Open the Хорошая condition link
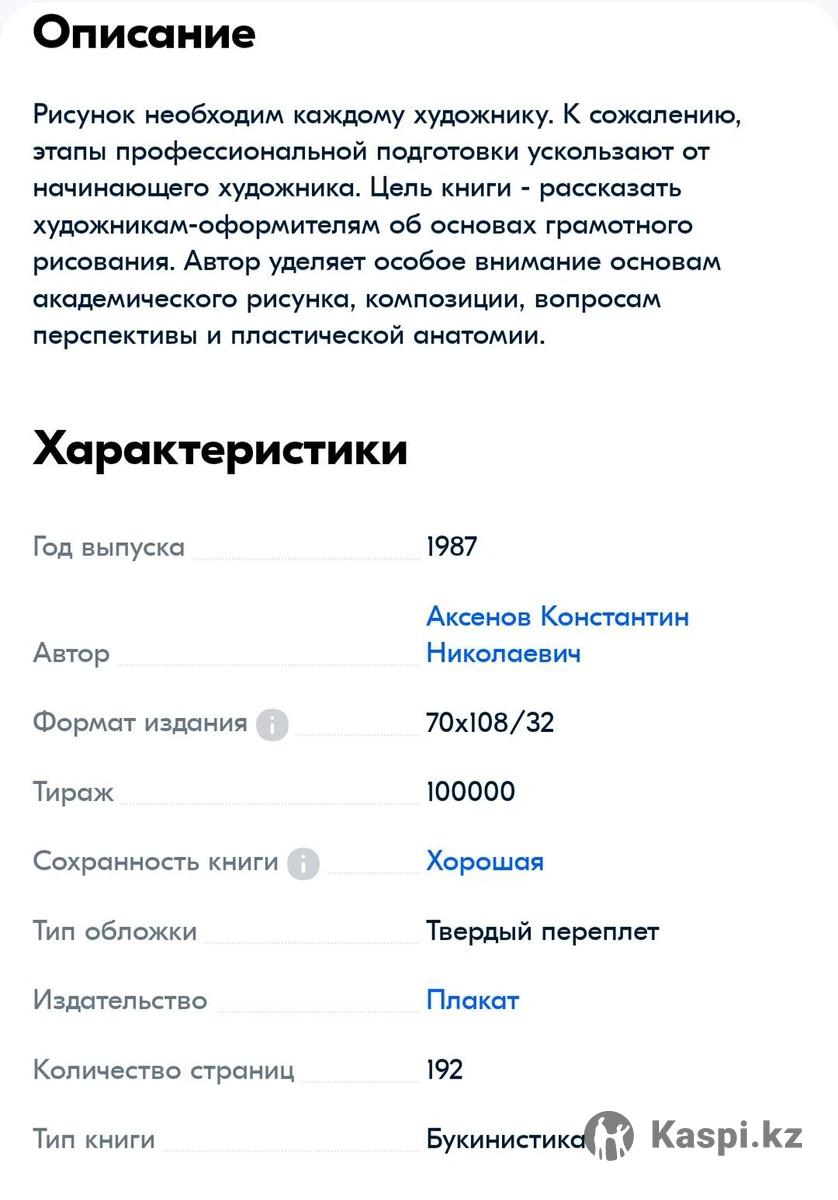The width and height of the screenshot is (838, 1200). [x=485, y=862]
